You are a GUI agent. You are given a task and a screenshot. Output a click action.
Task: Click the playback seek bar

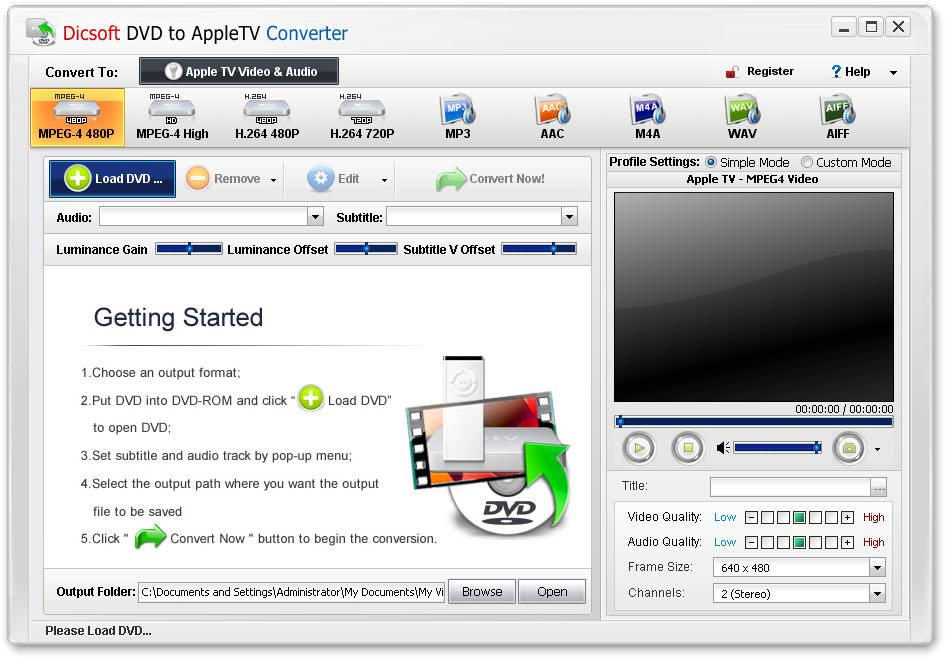click(754, 422)
